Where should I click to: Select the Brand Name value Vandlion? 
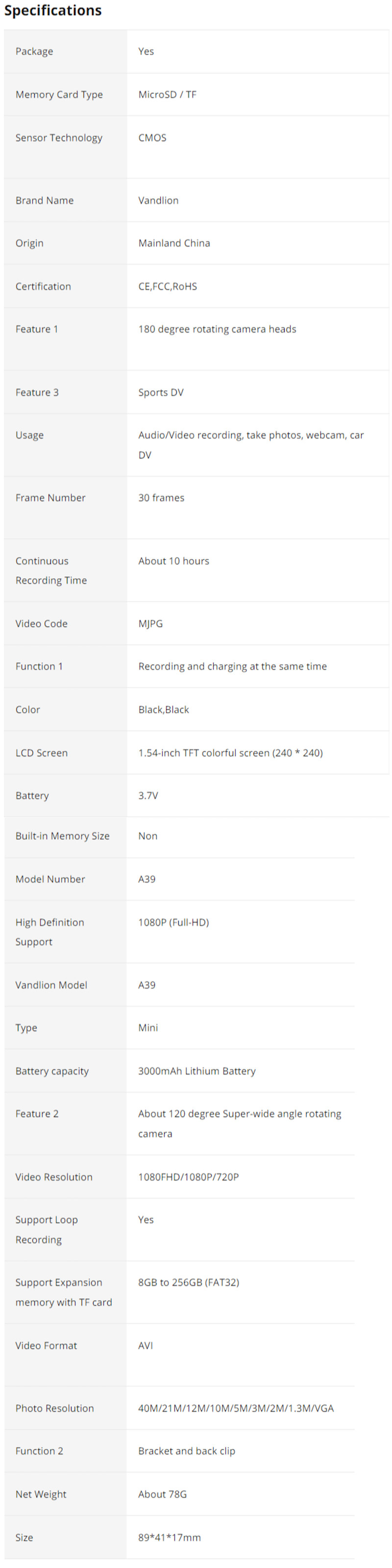(x=158, y=200)
